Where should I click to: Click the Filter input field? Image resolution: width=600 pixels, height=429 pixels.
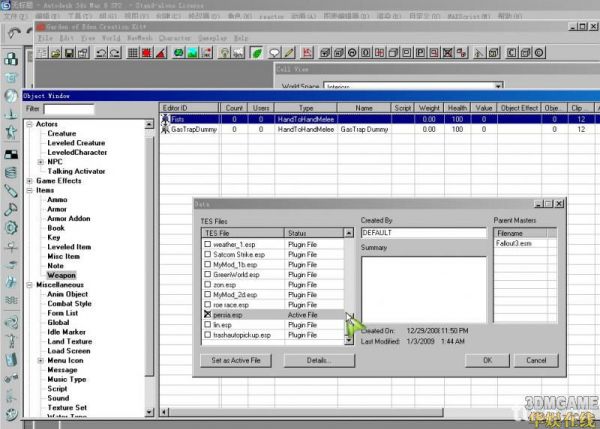(x=69, y=108)
